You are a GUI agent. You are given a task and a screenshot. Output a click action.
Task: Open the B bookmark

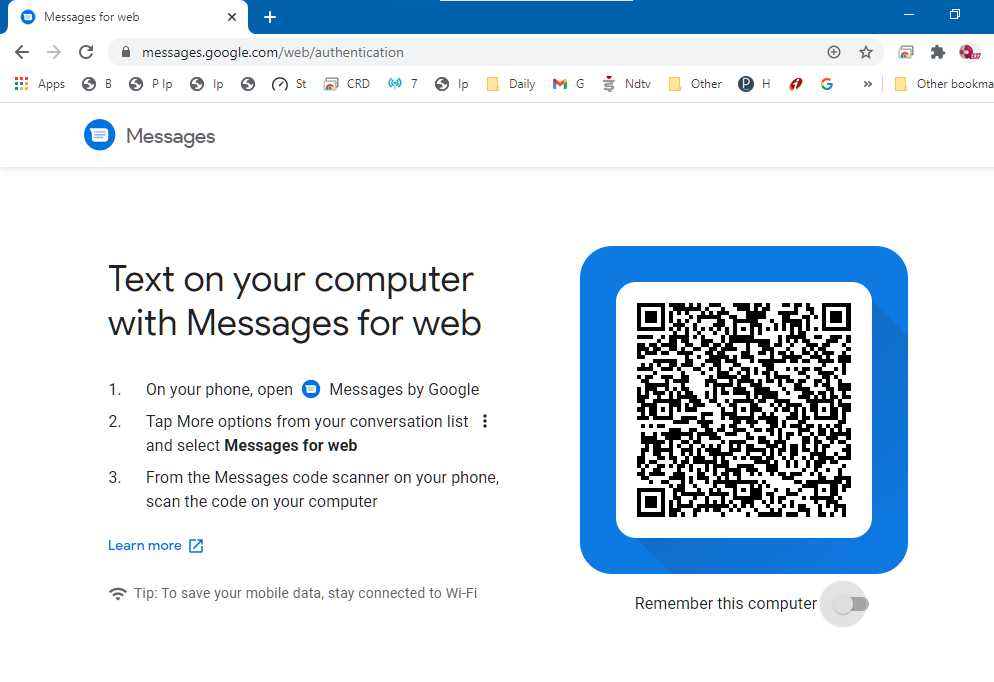[x=97, y=84]
